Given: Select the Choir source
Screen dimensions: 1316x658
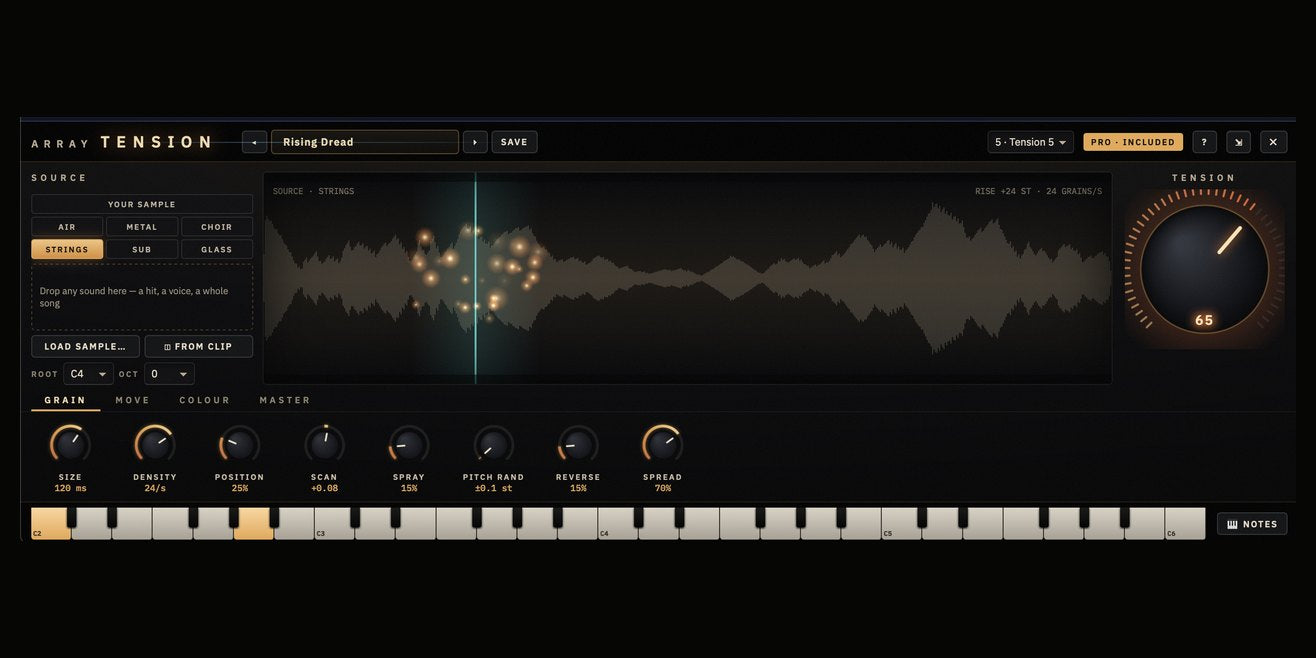Looking at the screenshot, I should (217, 227).
